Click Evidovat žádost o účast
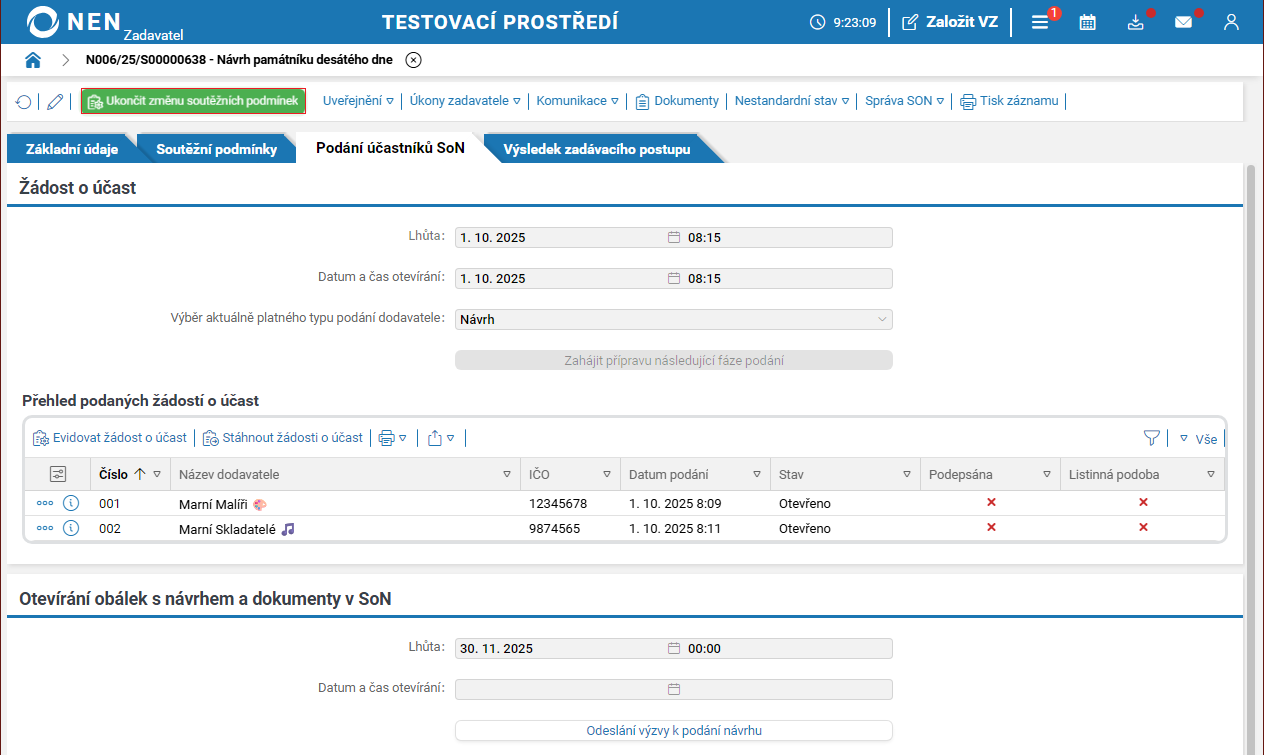 click(110, 438)
